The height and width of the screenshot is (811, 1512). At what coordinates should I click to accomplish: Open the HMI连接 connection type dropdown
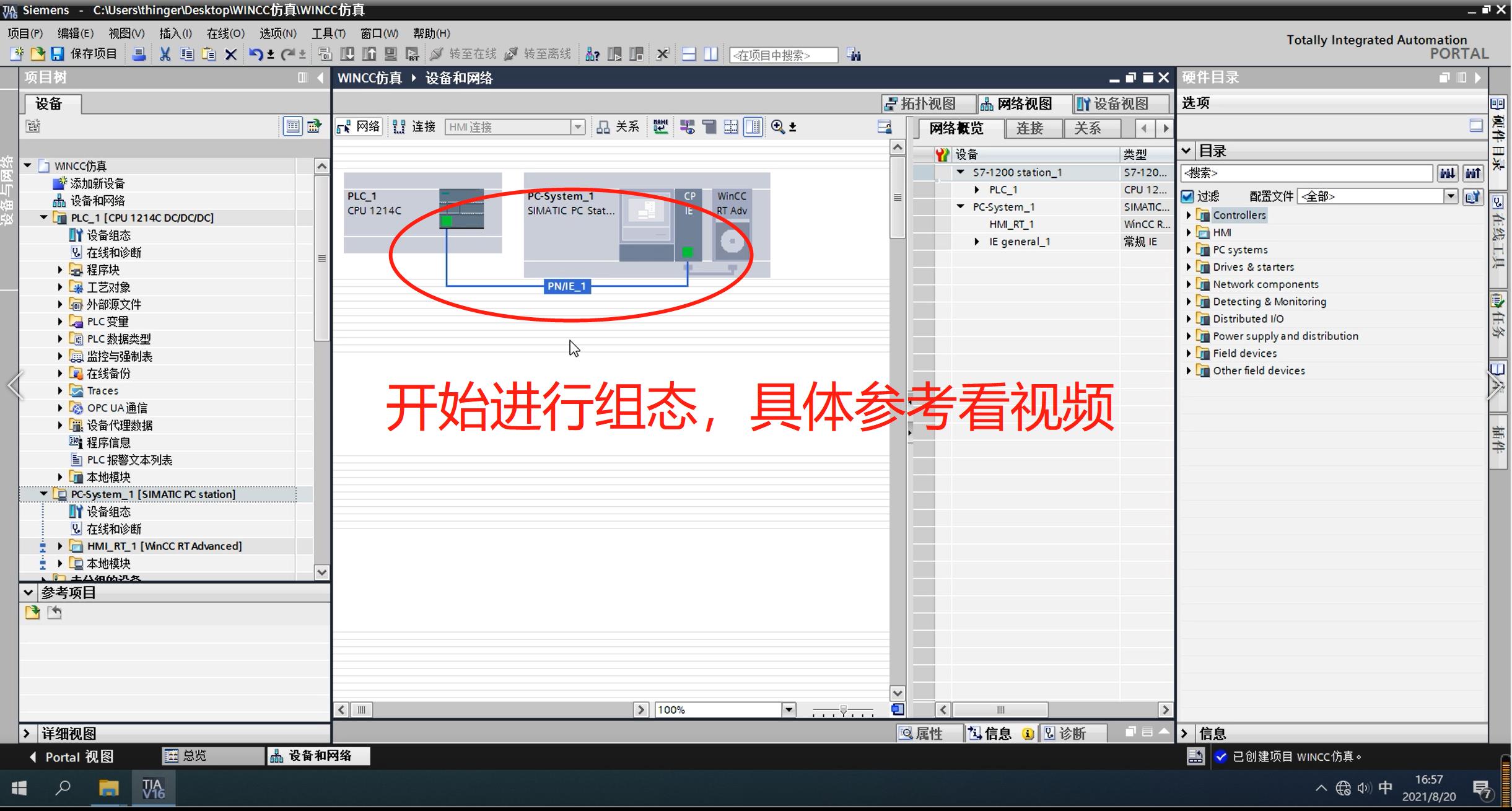[577, 127]
